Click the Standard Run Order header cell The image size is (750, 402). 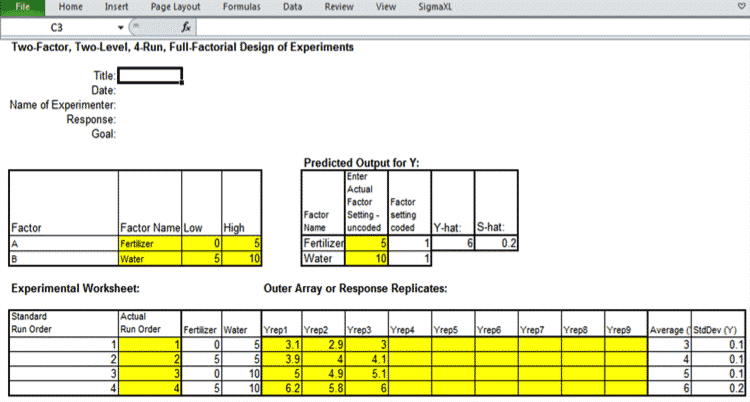point(63,323)
